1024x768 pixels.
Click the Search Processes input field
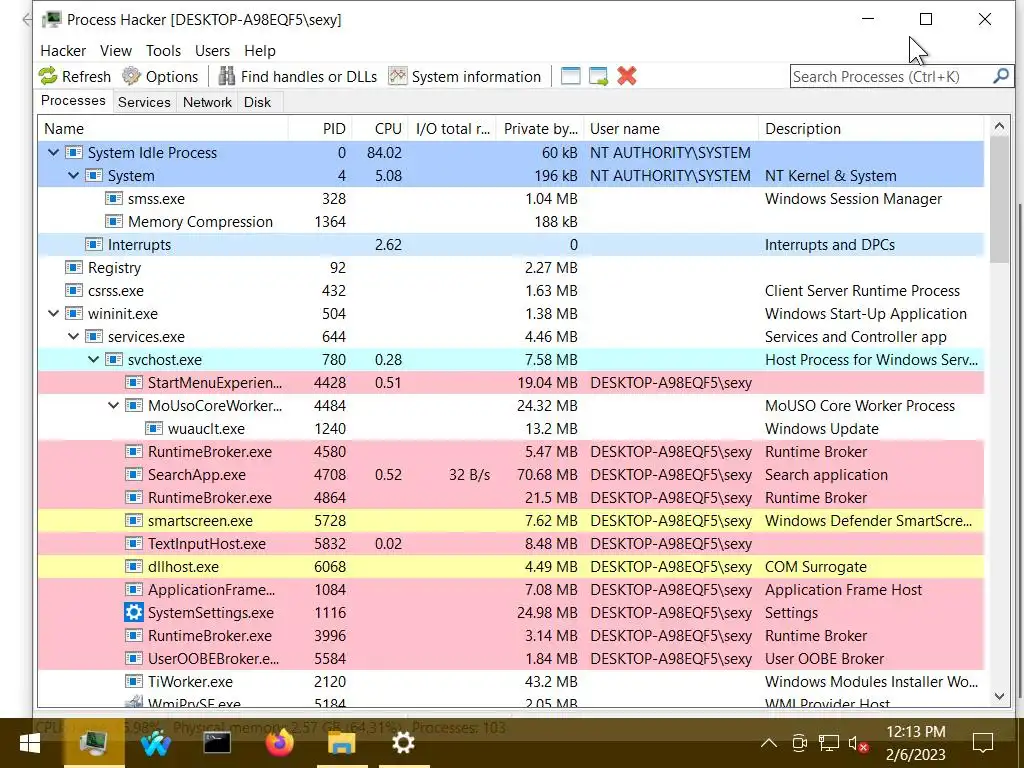click(891, 76)
